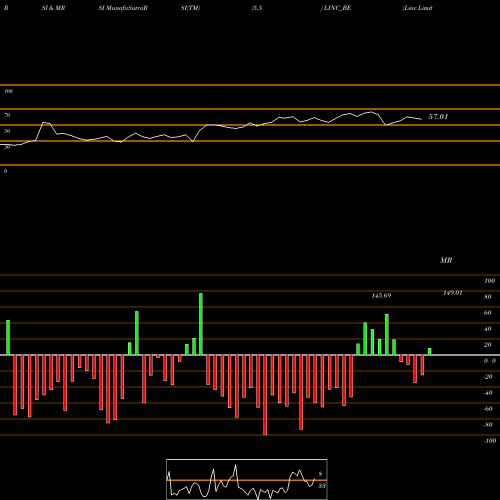Click the RSI axis label 70
500x500 pixels.
click(x=7, y=115)
